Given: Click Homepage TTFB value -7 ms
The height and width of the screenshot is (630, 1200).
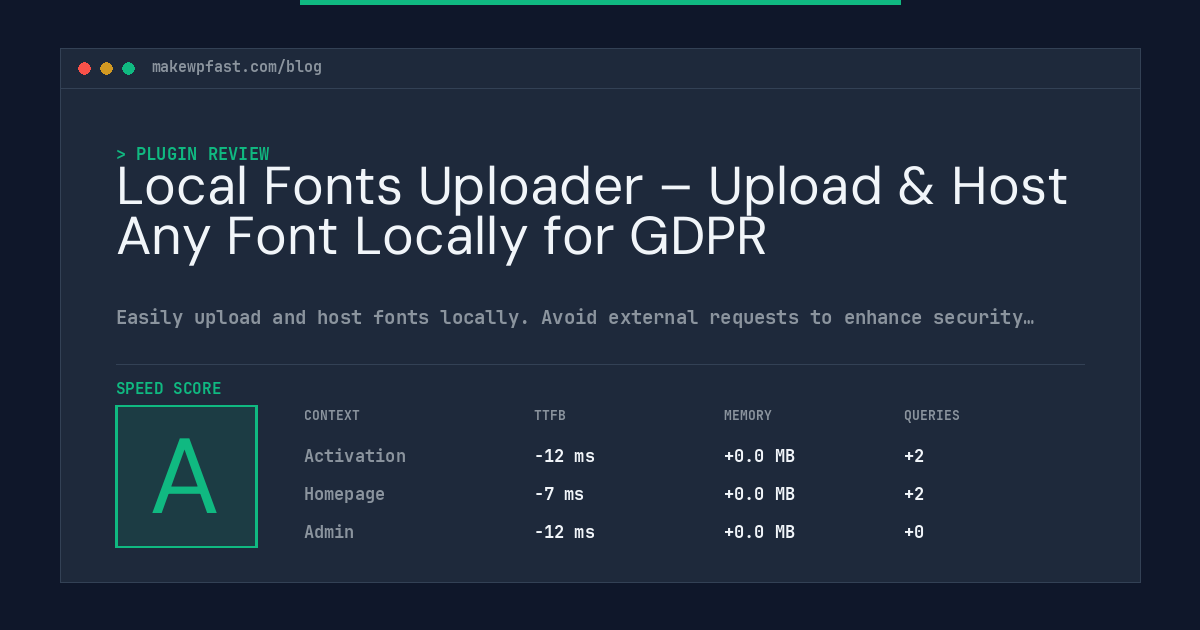Looking at the screenshot, I should point(559,494).
